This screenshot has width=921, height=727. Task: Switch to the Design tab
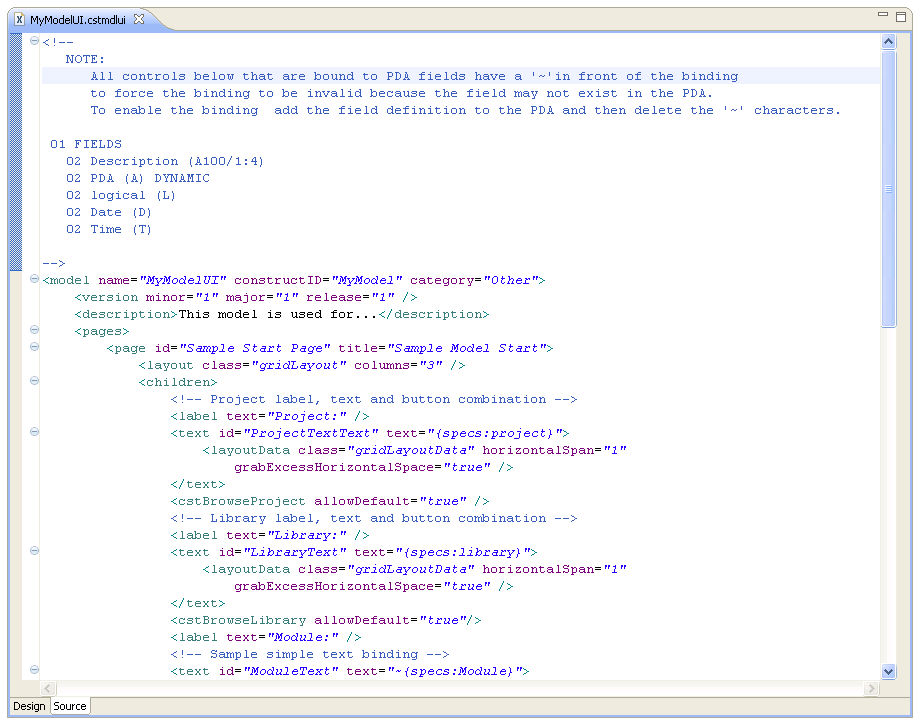click(29, 706)
